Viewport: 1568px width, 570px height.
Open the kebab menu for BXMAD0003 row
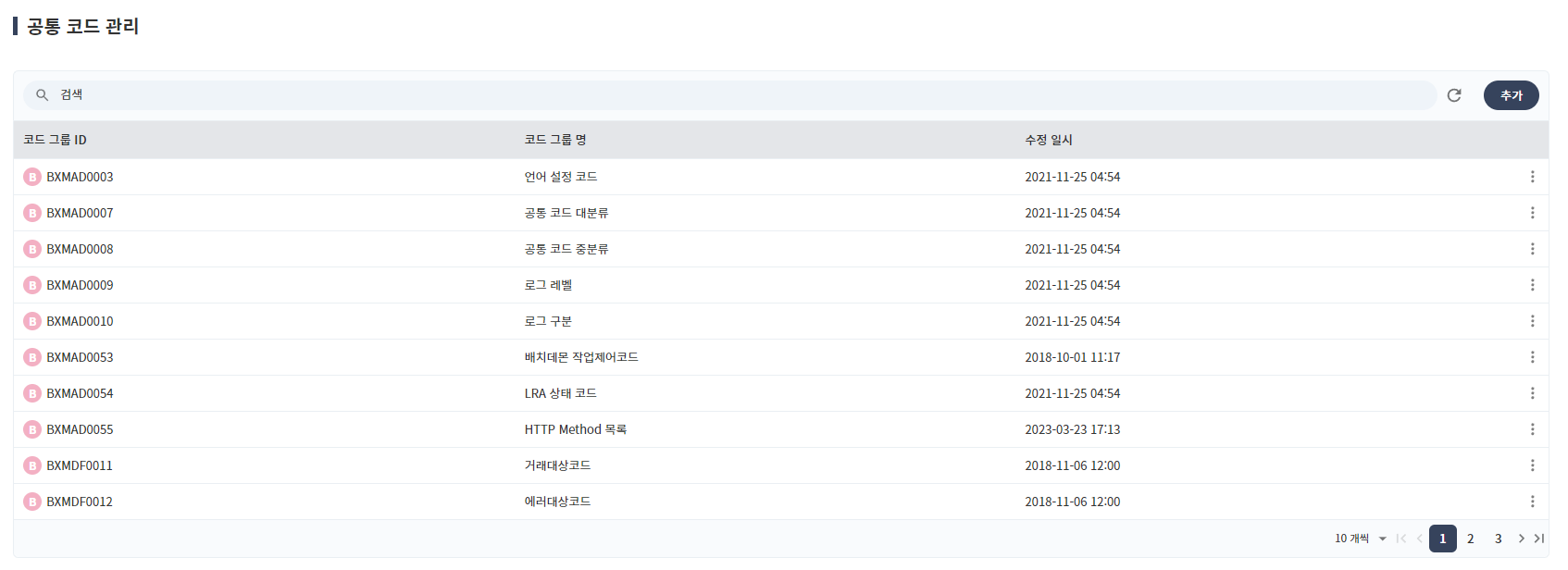[1532, 177]
